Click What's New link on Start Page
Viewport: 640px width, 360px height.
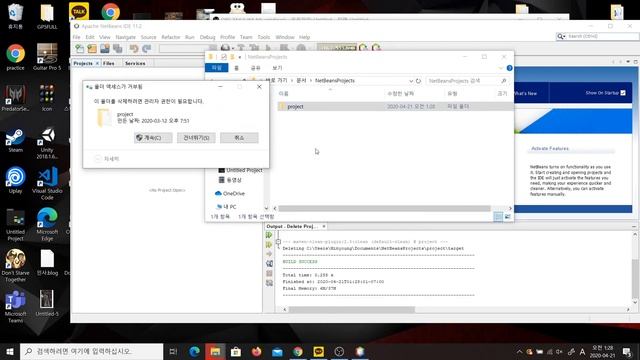526,93
